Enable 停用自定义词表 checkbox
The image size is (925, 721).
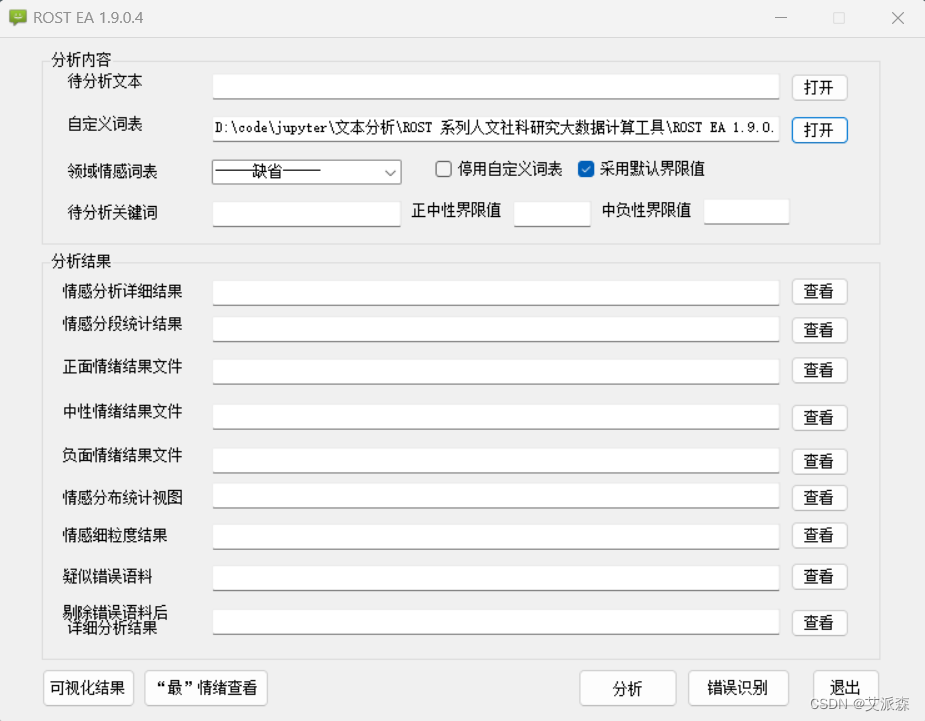(x=444, y=169)
